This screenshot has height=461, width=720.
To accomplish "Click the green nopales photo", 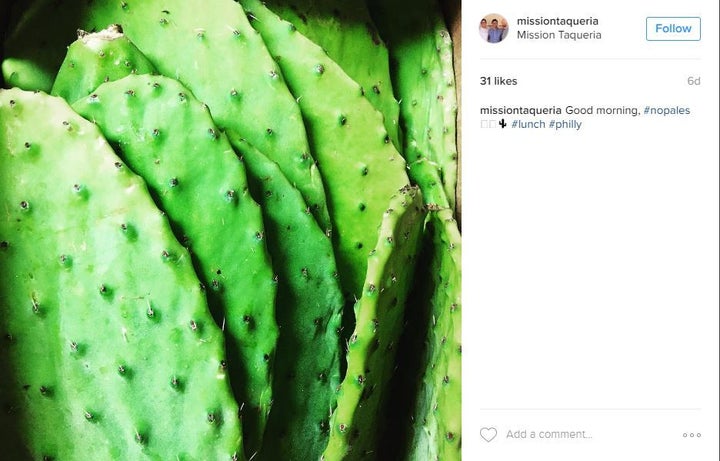I will click(x=231, y=230).
